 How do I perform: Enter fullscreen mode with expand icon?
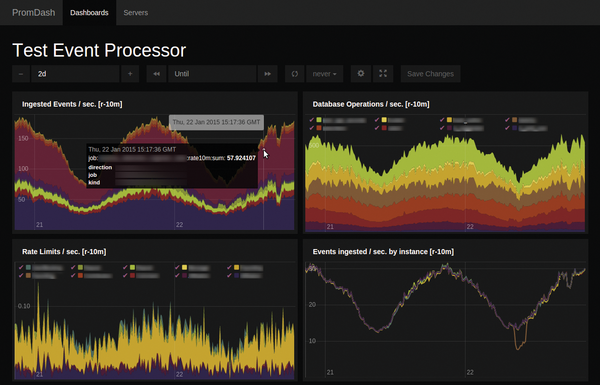click(x=383, y=73)
